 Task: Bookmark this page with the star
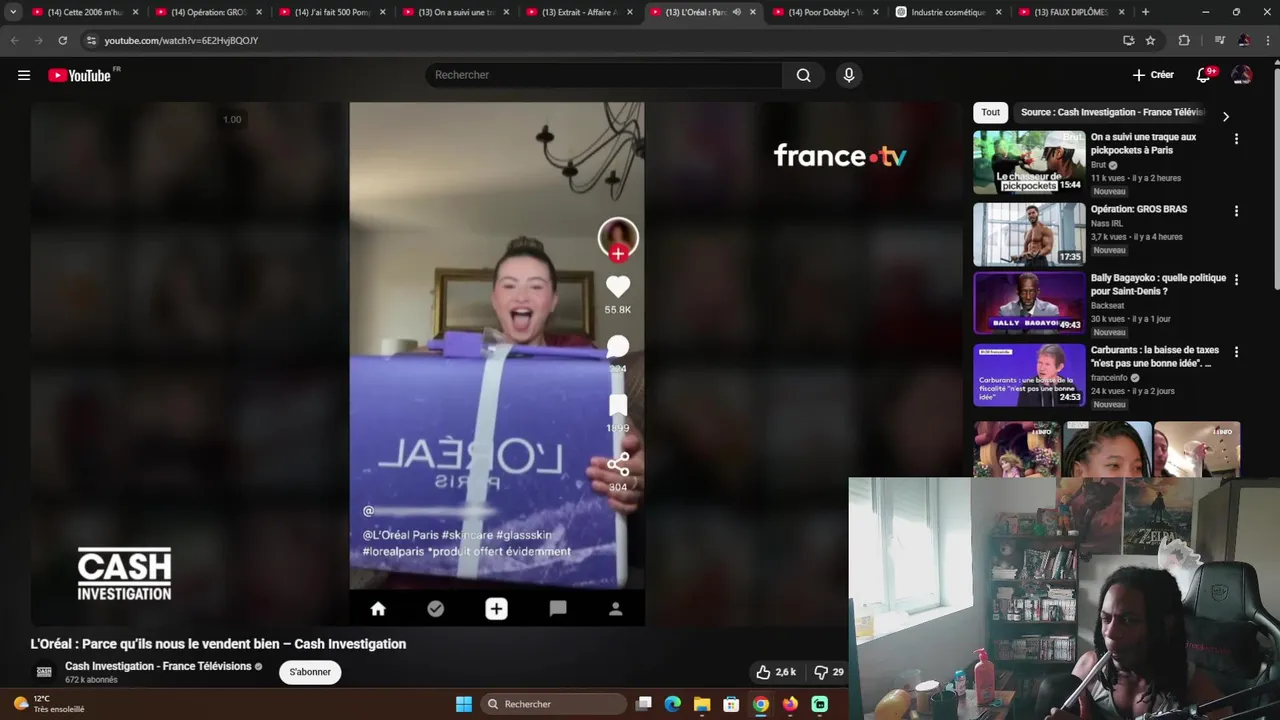pos(1151,40)
